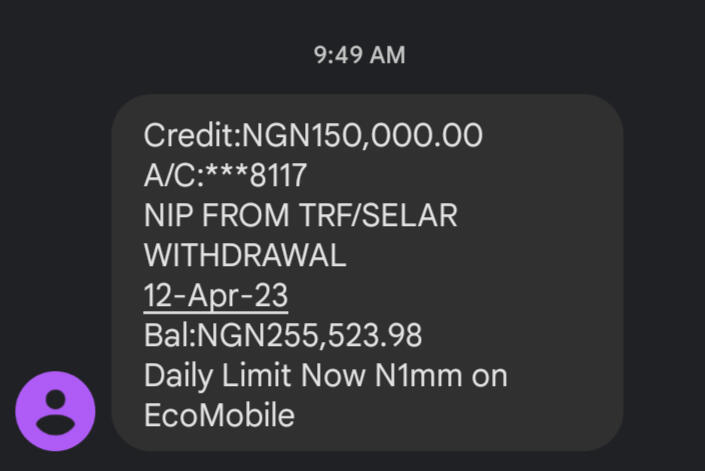The height and width of the screenshot is (471, 705).
Task: Tap the underlined 12-Apr-23 date link
Action: pos(216,296)
